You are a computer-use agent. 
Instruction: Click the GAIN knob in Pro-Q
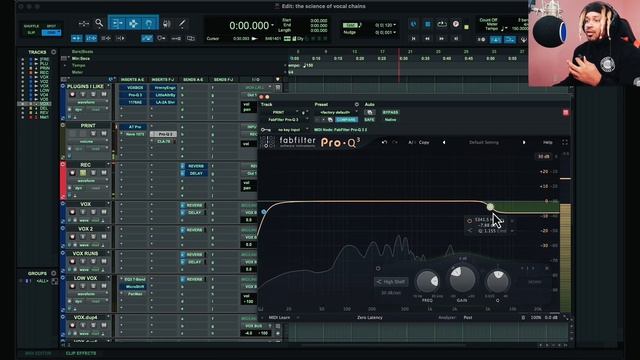pos(462,279)
